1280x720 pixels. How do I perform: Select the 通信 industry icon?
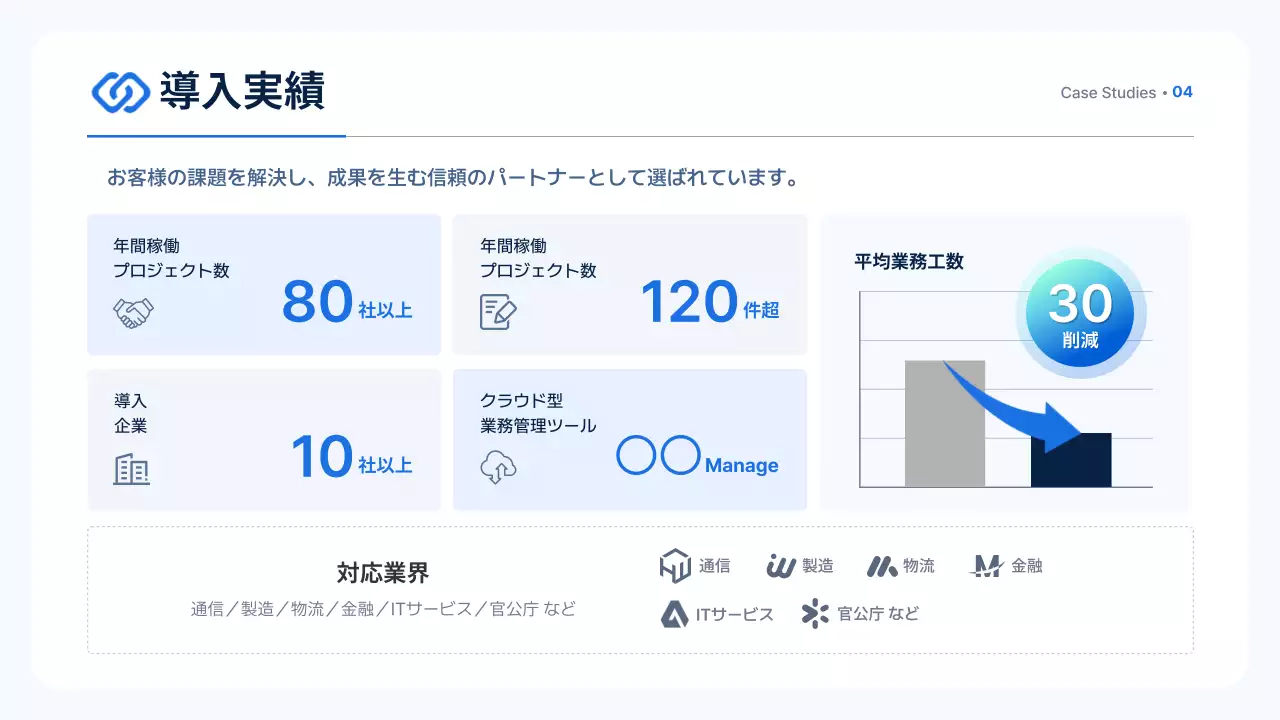676,564
